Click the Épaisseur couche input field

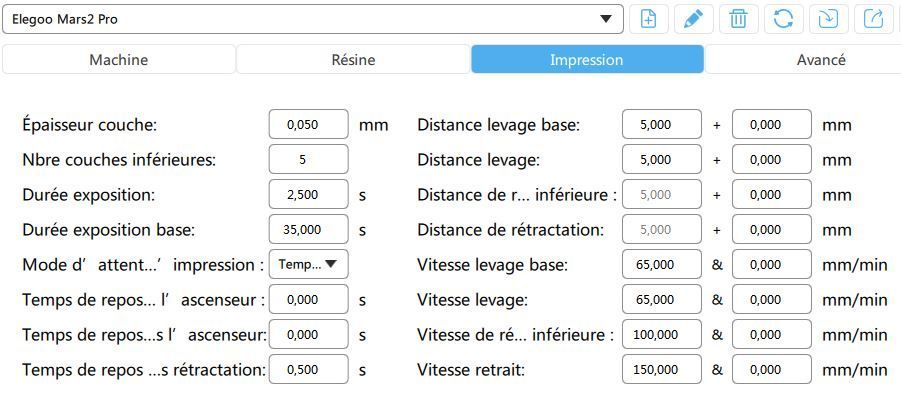(x=308, y=125)
